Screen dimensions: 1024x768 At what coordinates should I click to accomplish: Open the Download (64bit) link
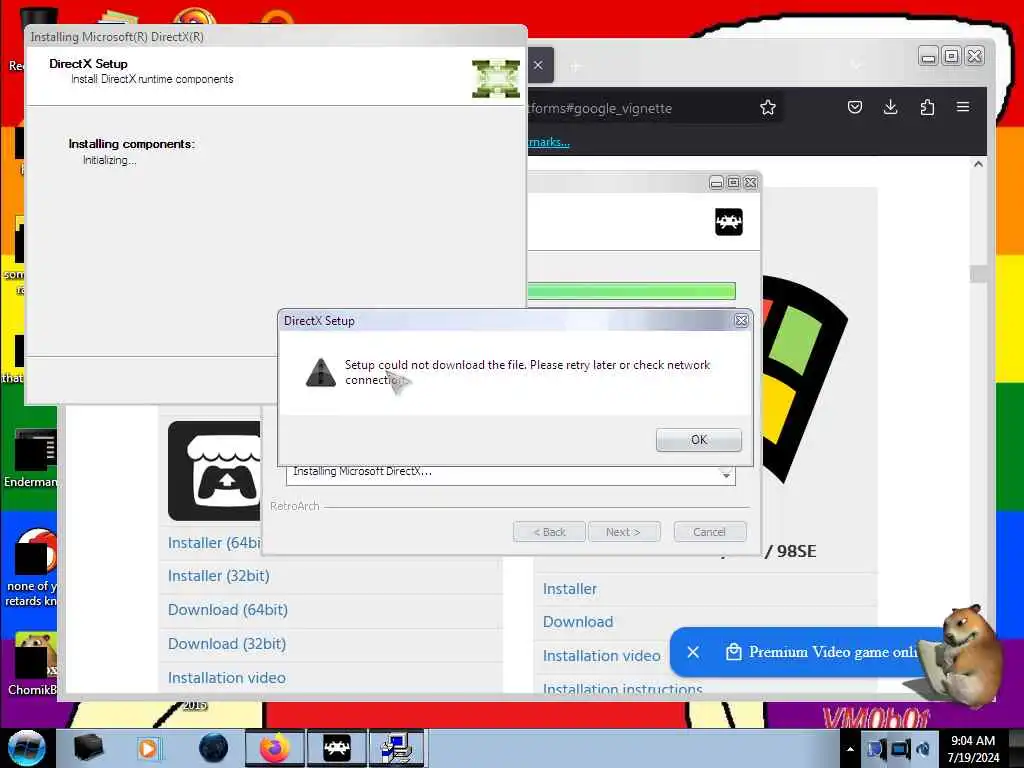click(x=227, y=610)
